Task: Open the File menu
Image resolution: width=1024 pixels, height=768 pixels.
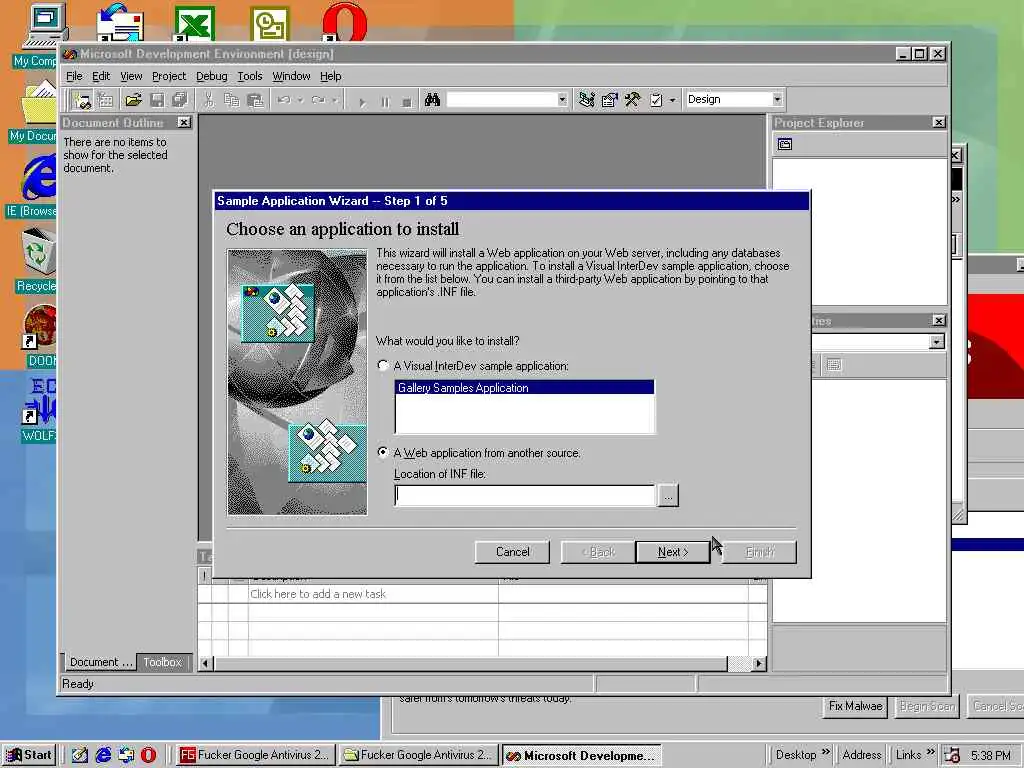Action: 74,76
